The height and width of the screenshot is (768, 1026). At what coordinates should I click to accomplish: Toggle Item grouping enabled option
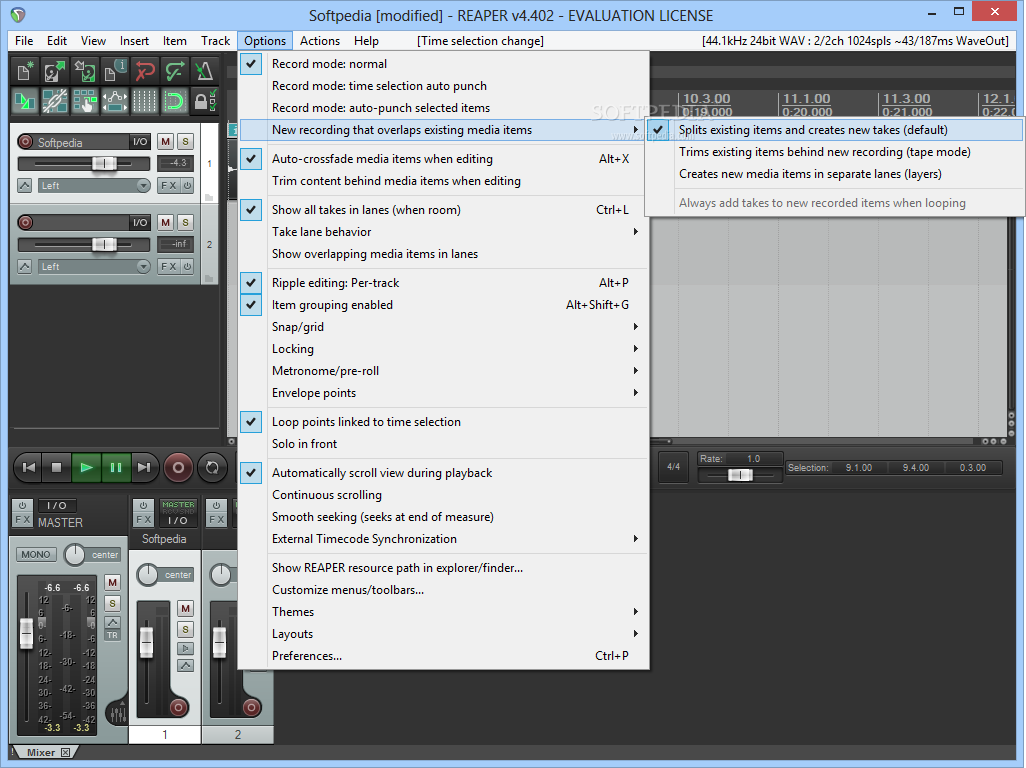444,305
